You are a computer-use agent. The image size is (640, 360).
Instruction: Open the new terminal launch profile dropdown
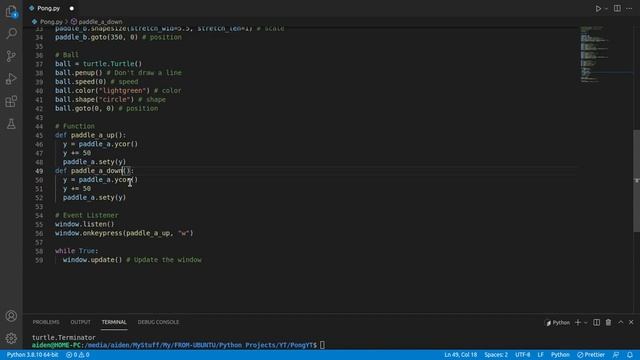(x=586, y=322)
